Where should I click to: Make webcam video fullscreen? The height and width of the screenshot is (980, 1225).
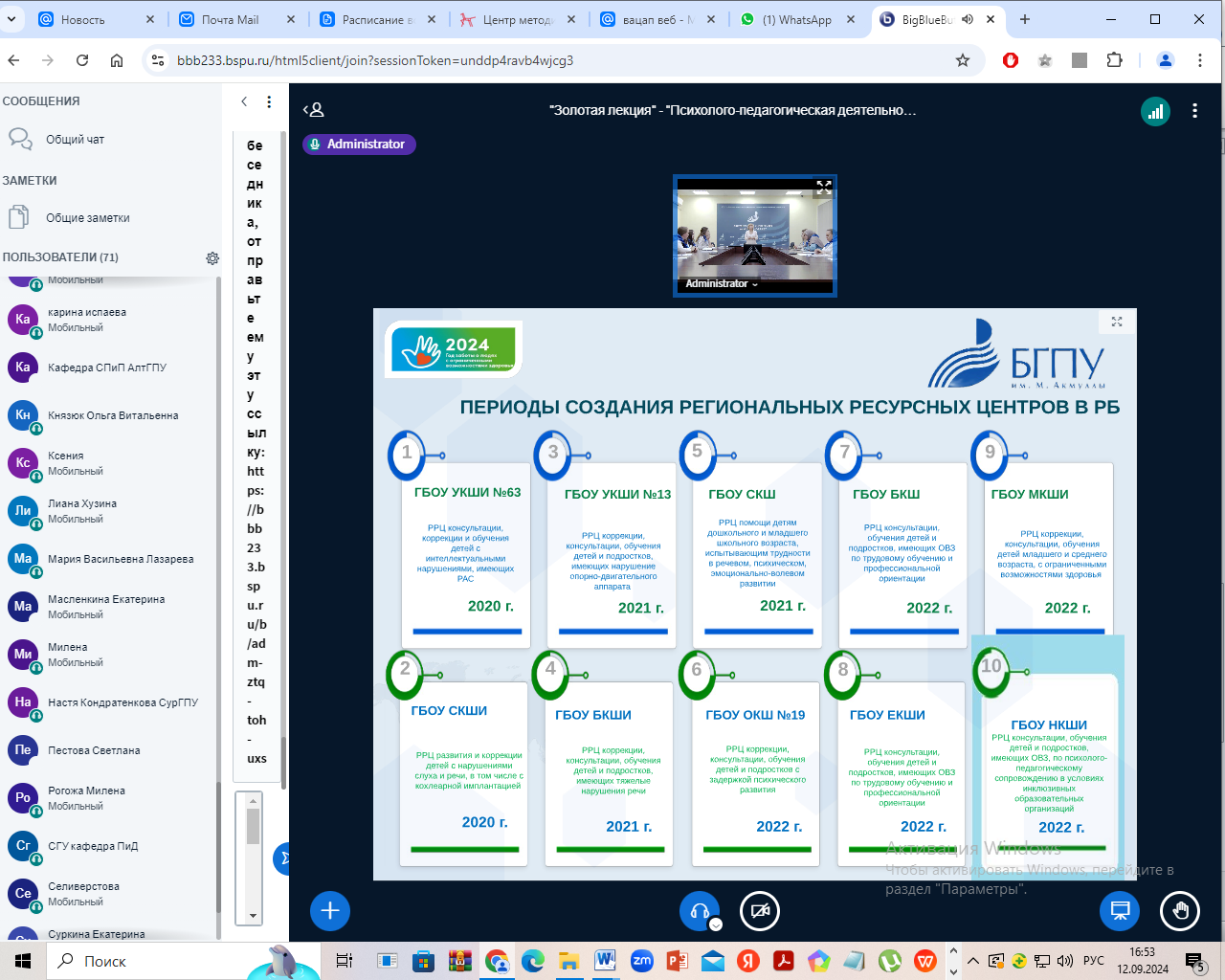click(823, 188)
